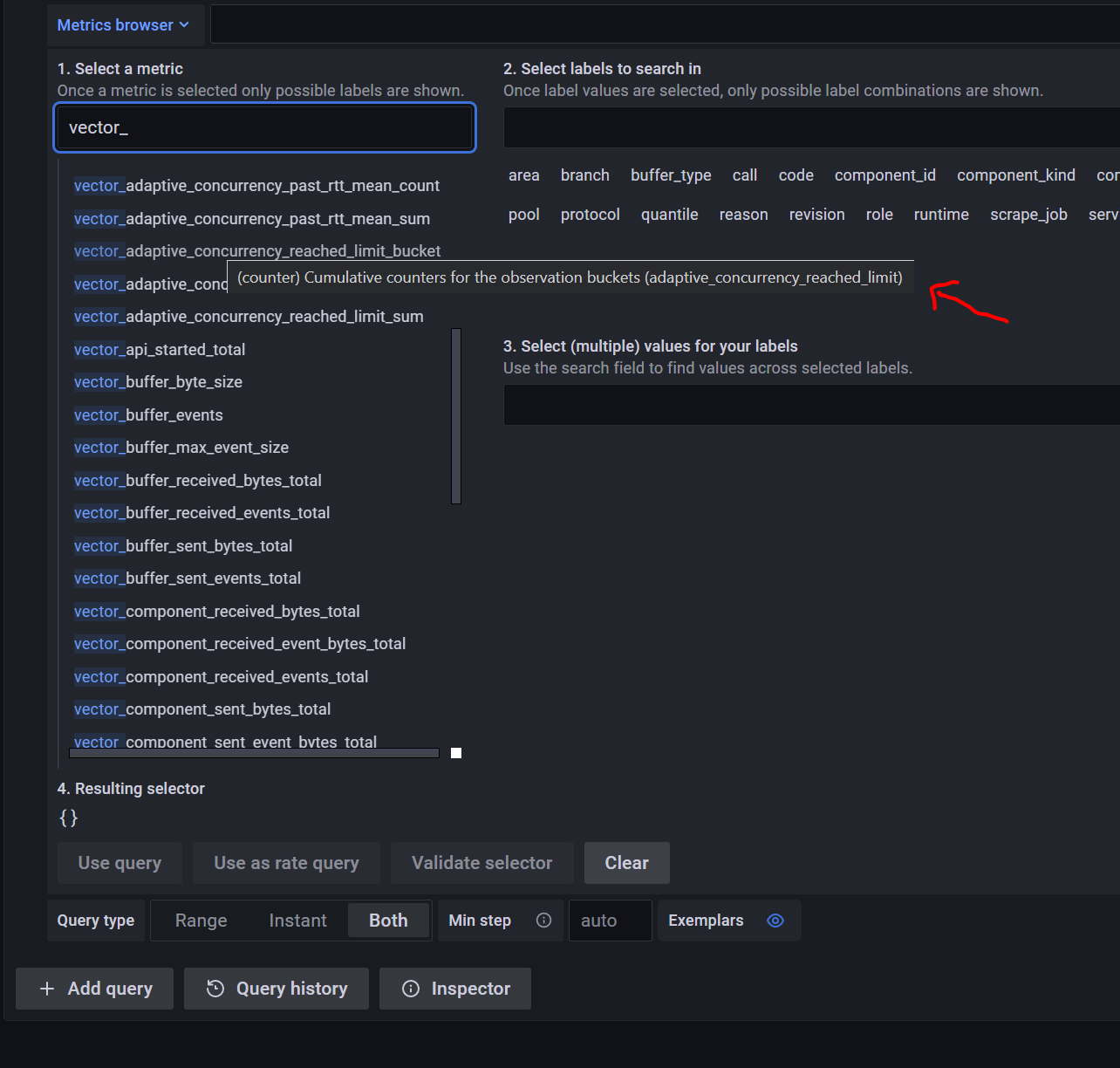Viewport: 1120px width, 1068px height.
Task: Choose the vector_api_started_total metric
Action: click(160, 349)
